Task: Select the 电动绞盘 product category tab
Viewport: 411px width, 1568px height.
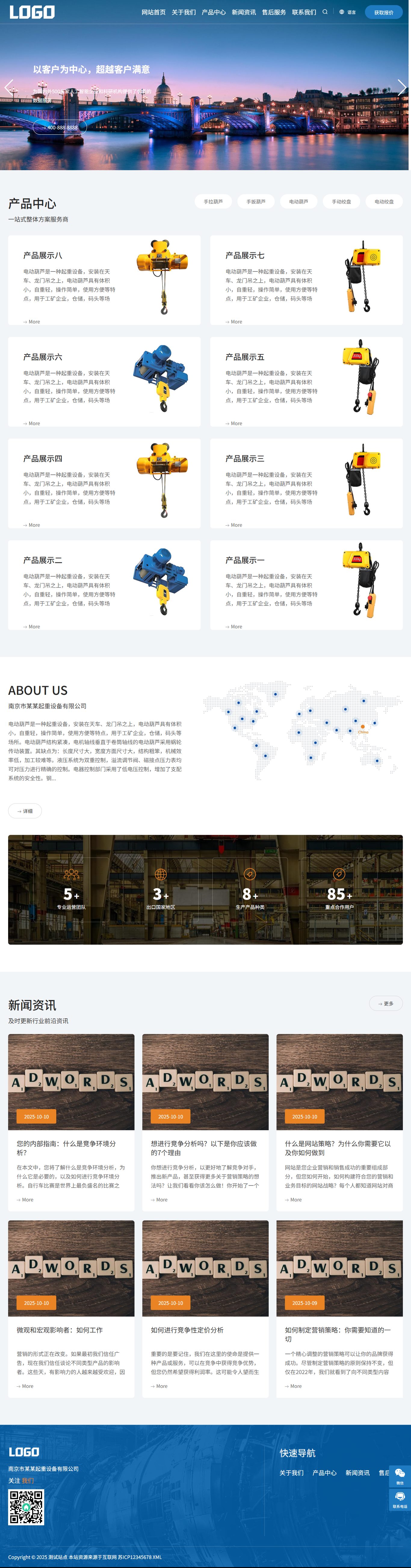Action: [384, 201]
